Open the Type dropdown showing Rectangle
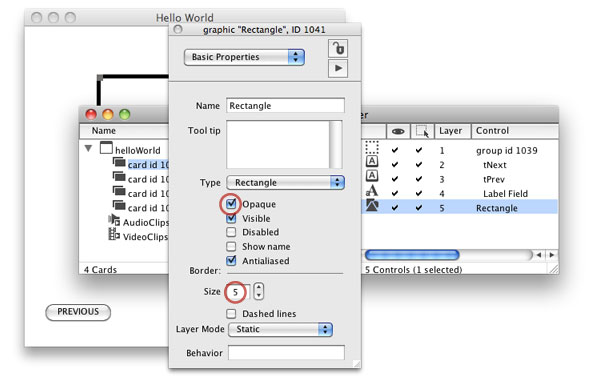 click(x=285, y=183)
